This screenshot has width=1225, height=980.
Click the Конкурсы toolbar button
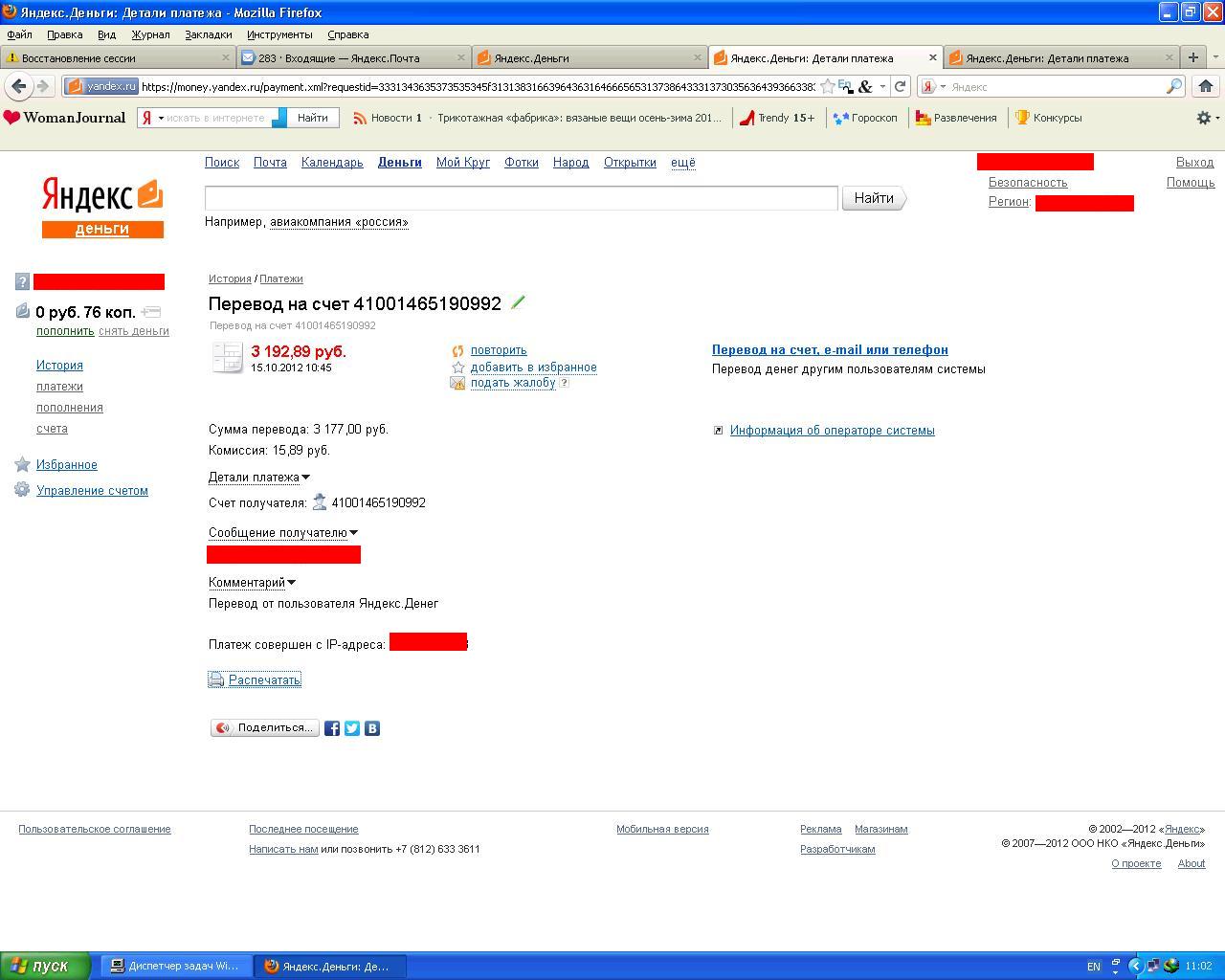(x=1049, y=118)
